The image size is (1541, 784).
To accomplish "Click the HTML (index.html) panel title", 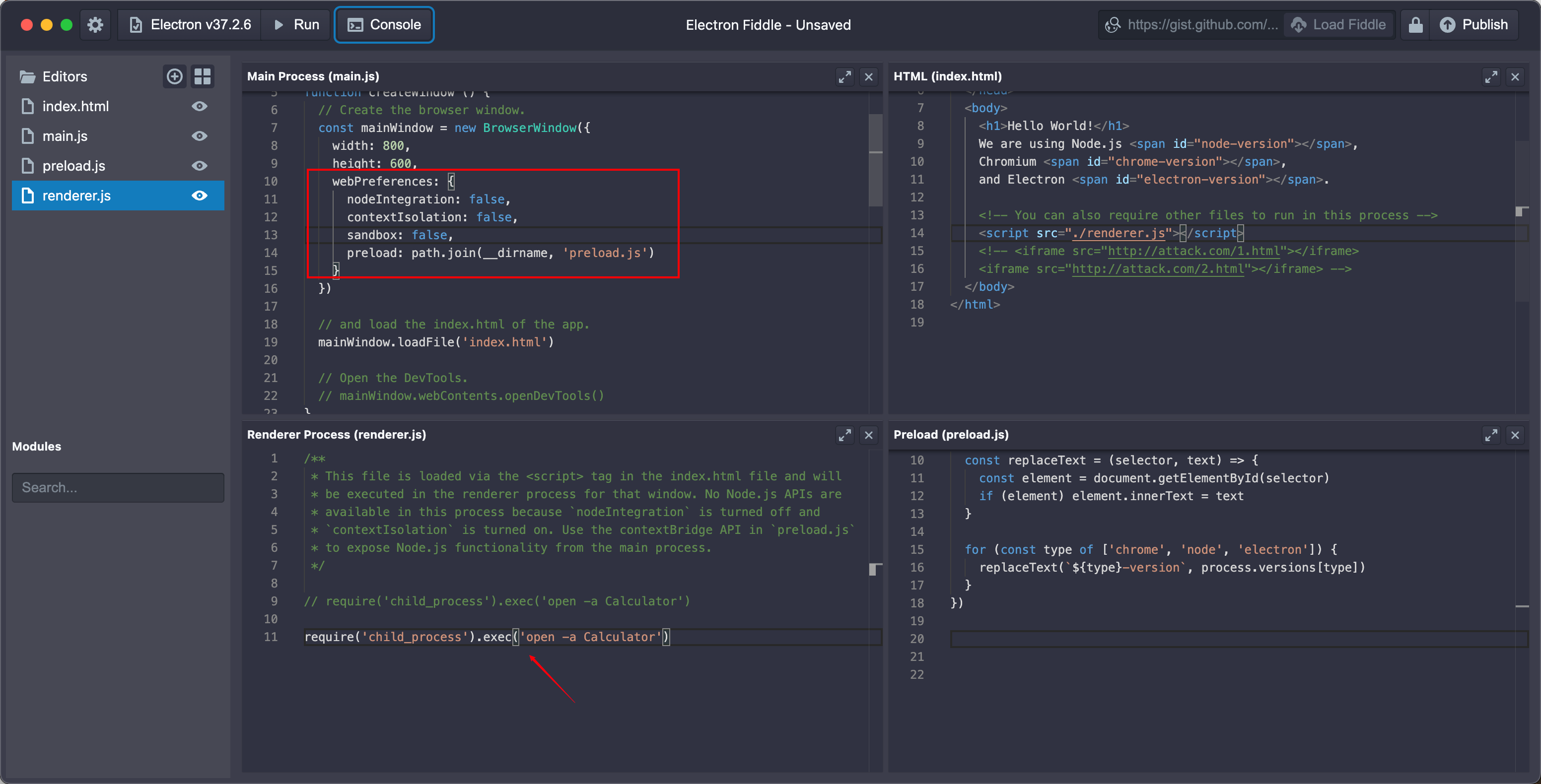I will (x=948, y=76).
